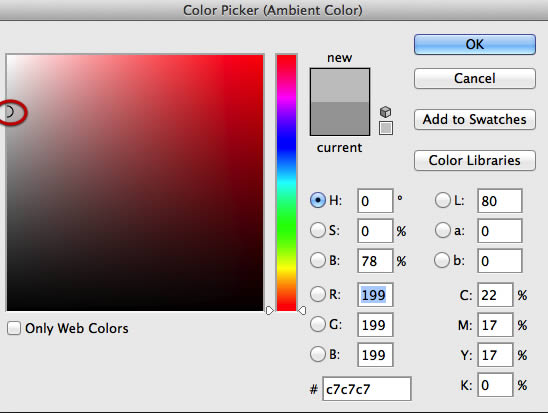The image size is (548, 413).
Task: Click the Y yellow percent field
Action: click(495, 355)
